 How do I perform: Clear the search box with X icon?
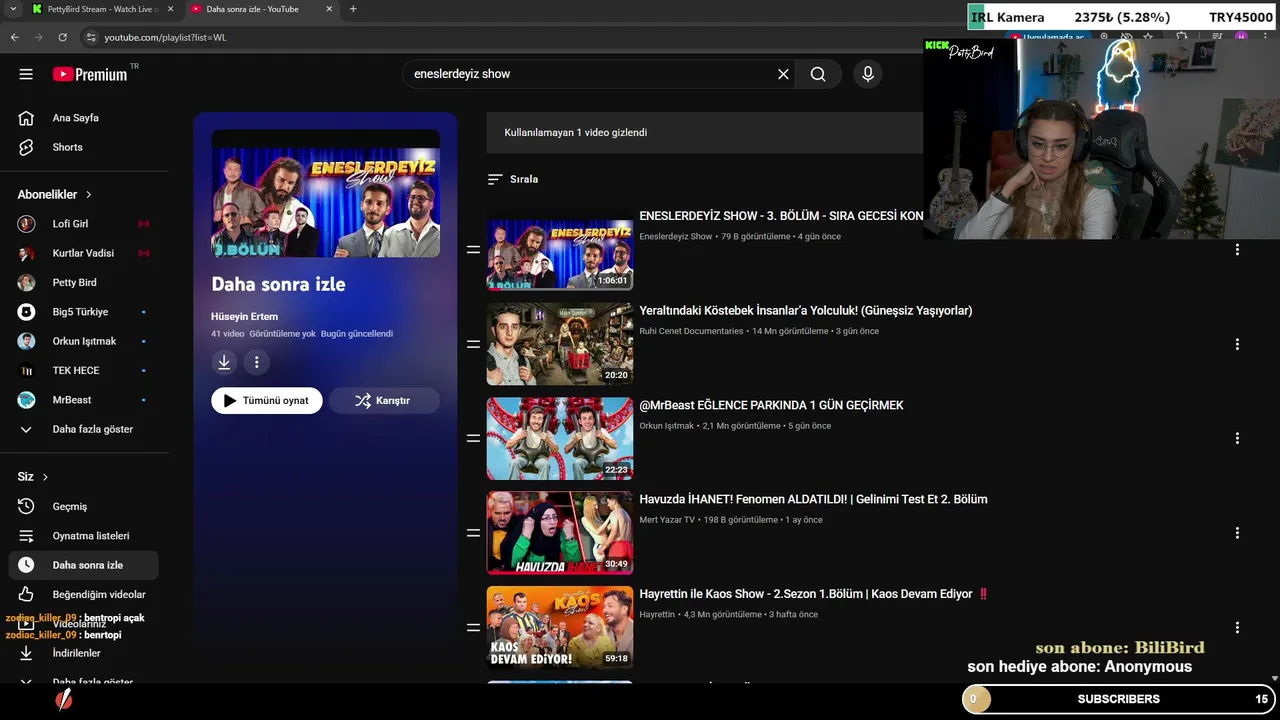(783, 74)
